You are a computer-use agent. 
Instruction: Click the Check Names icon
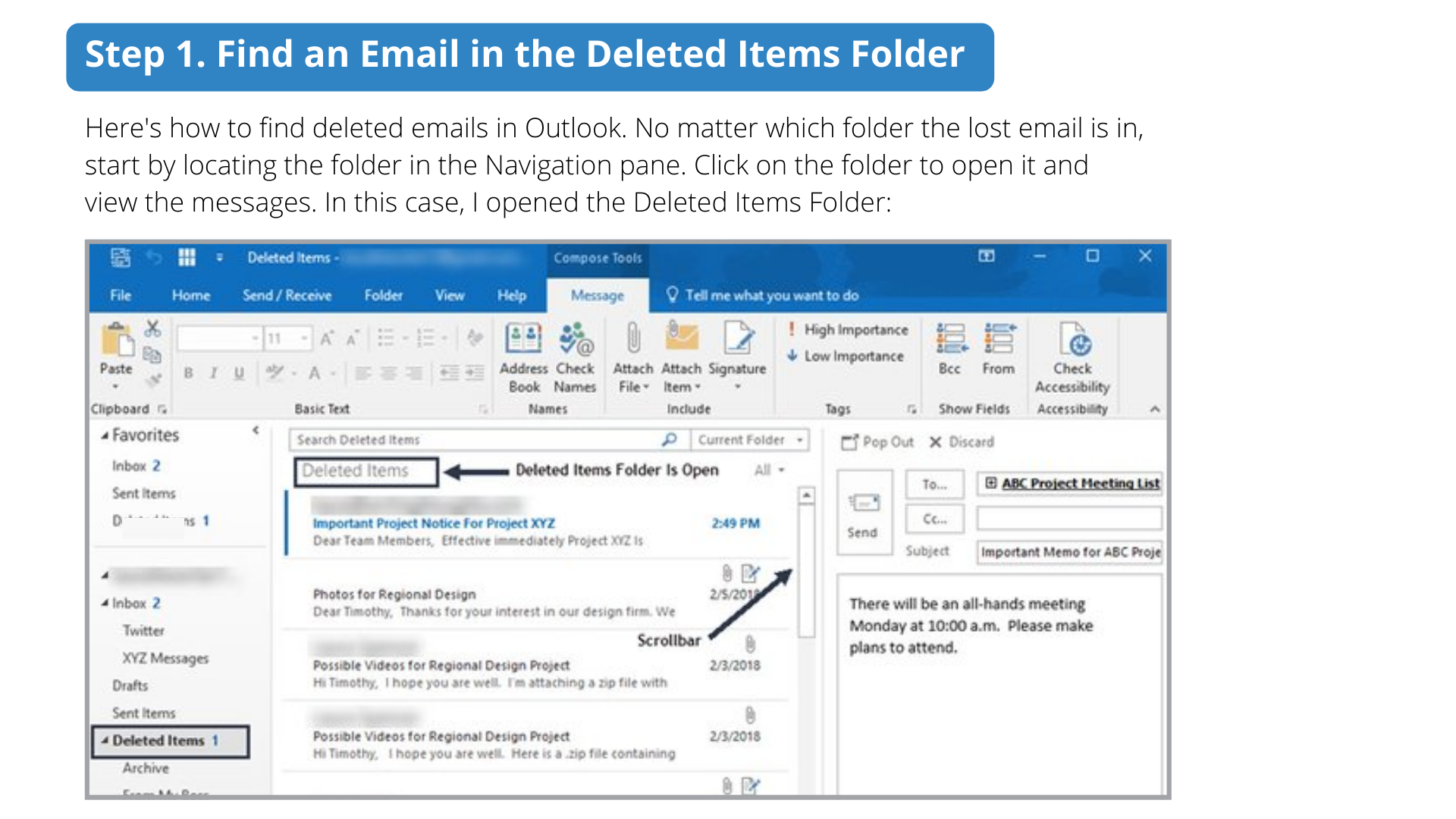click(575, 340)
